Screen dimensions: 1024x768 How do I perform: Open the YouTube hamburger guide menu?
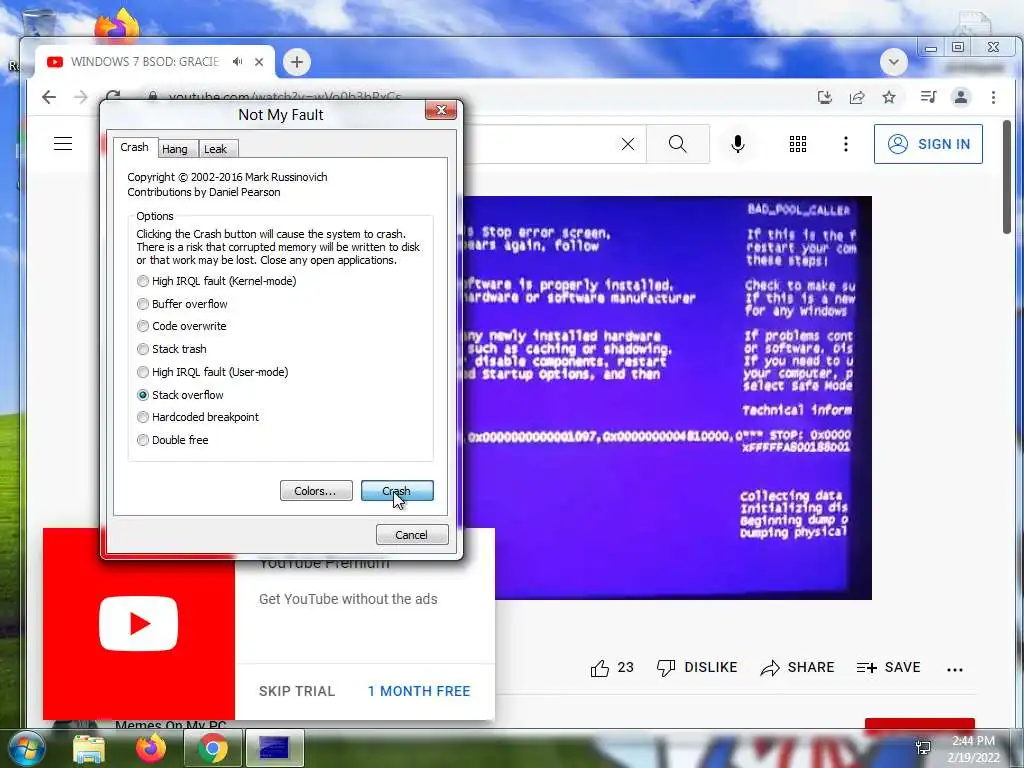tap(63, 144)
